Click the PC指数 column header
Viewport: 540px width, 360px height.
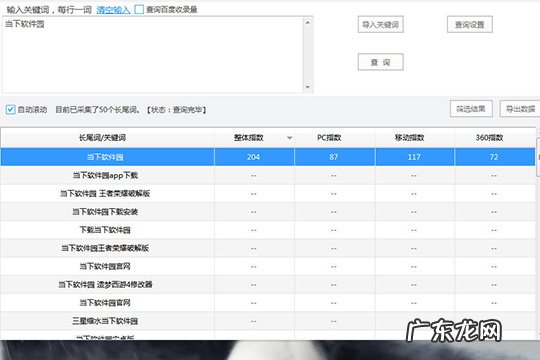[335, 138]
